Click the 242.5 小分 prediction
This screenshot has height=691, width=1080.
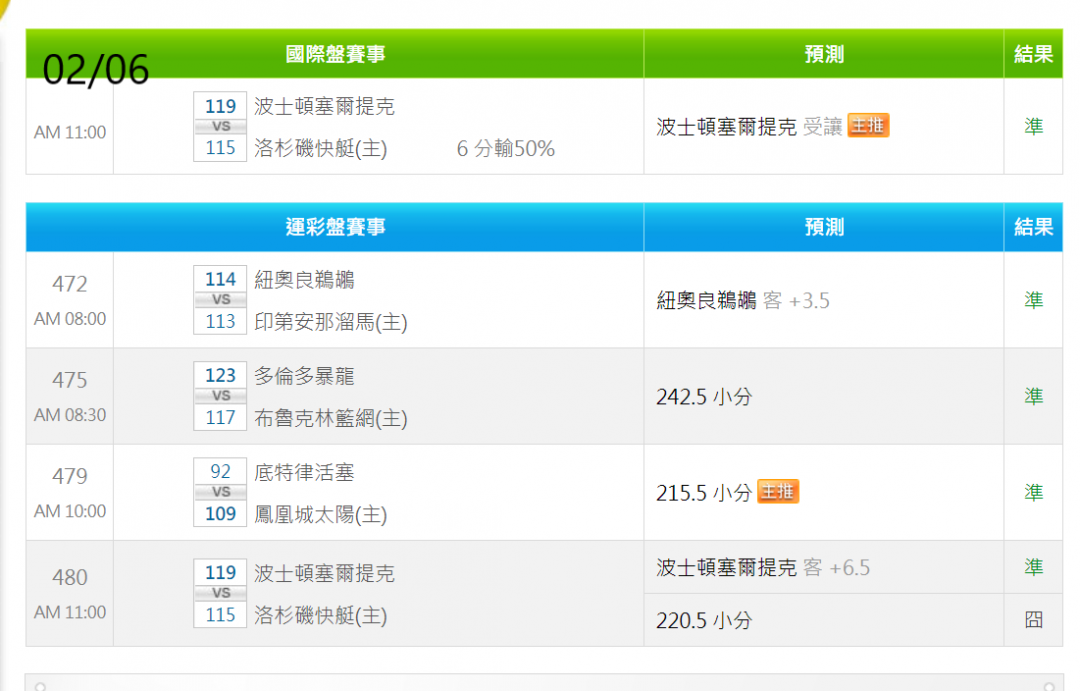[x=704, y=397]
